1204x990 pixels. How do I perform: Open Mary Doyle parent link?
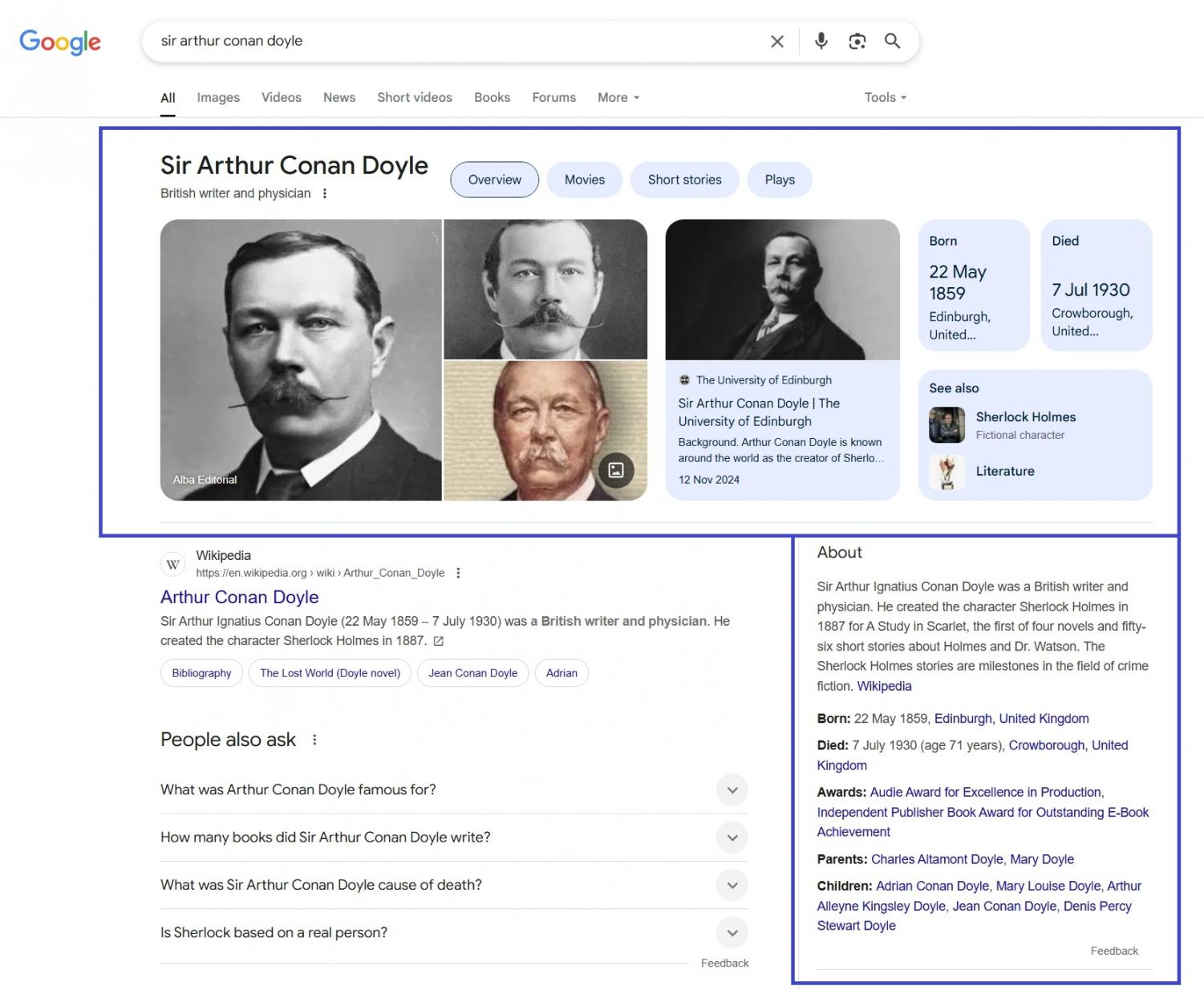[1042, 859]
